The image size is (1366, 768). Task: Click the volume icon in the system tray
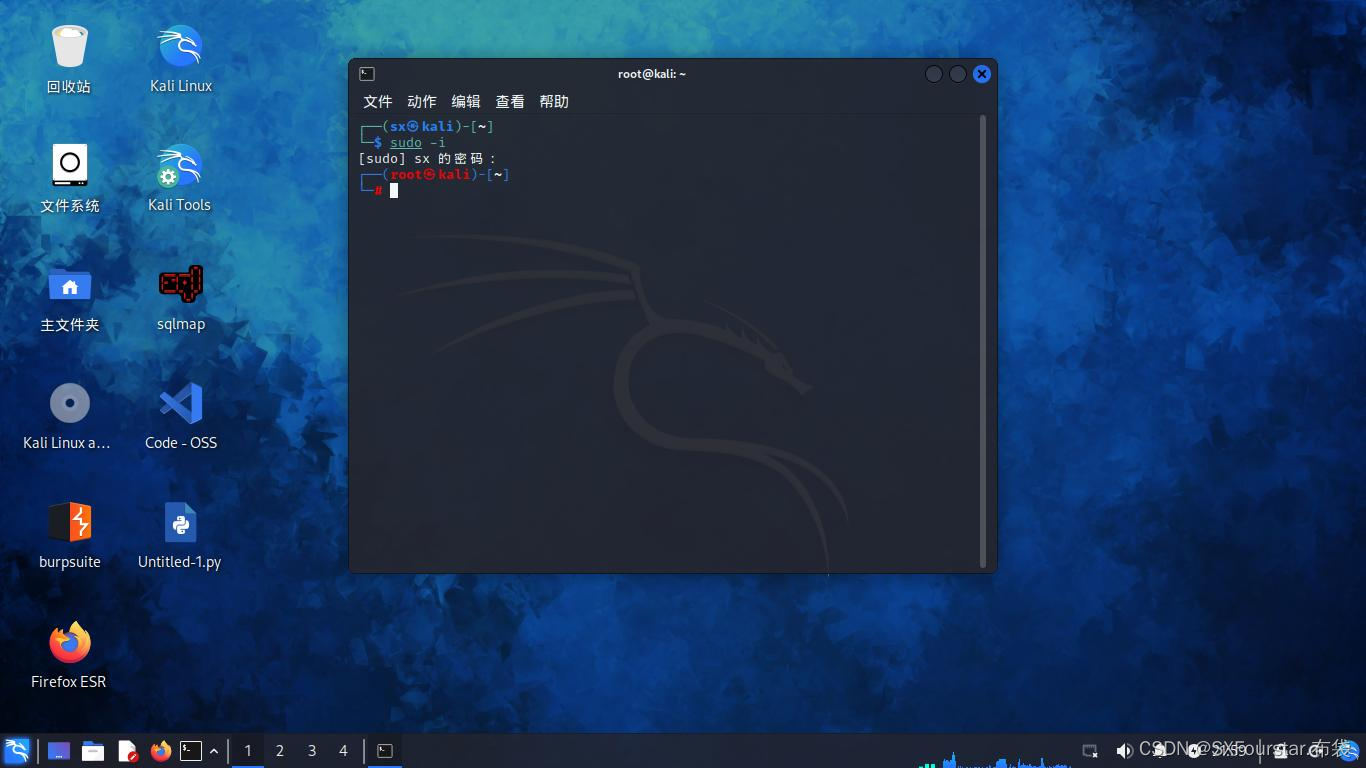pos(1124,750)
